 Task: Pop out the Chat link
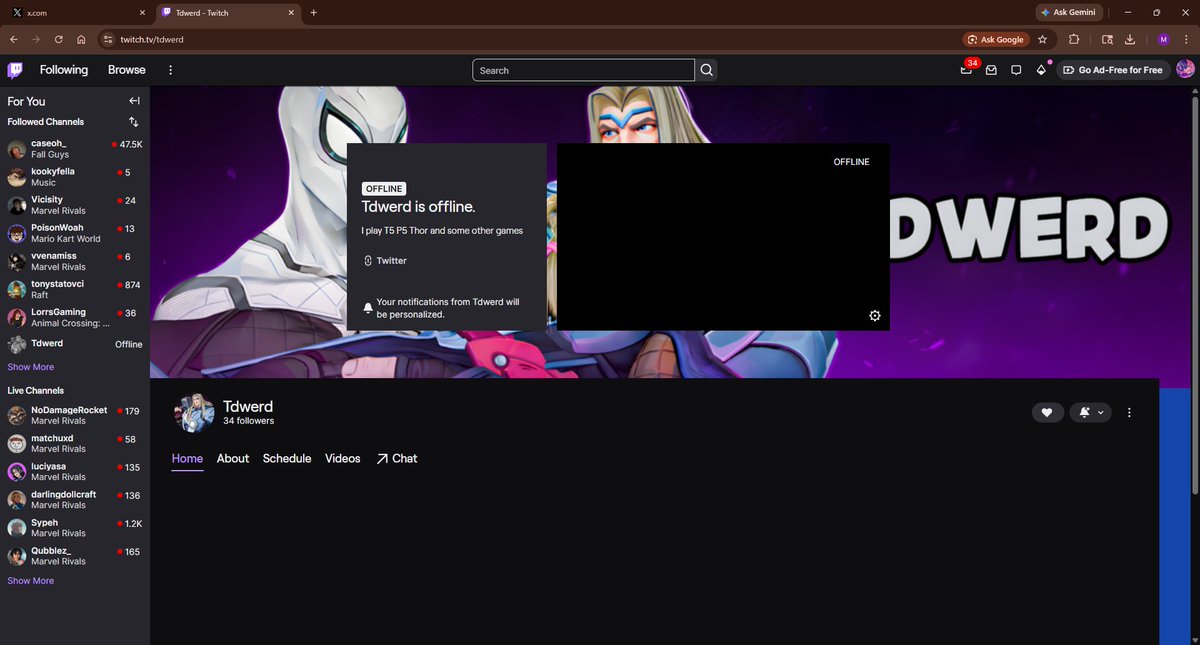point(397,458)
